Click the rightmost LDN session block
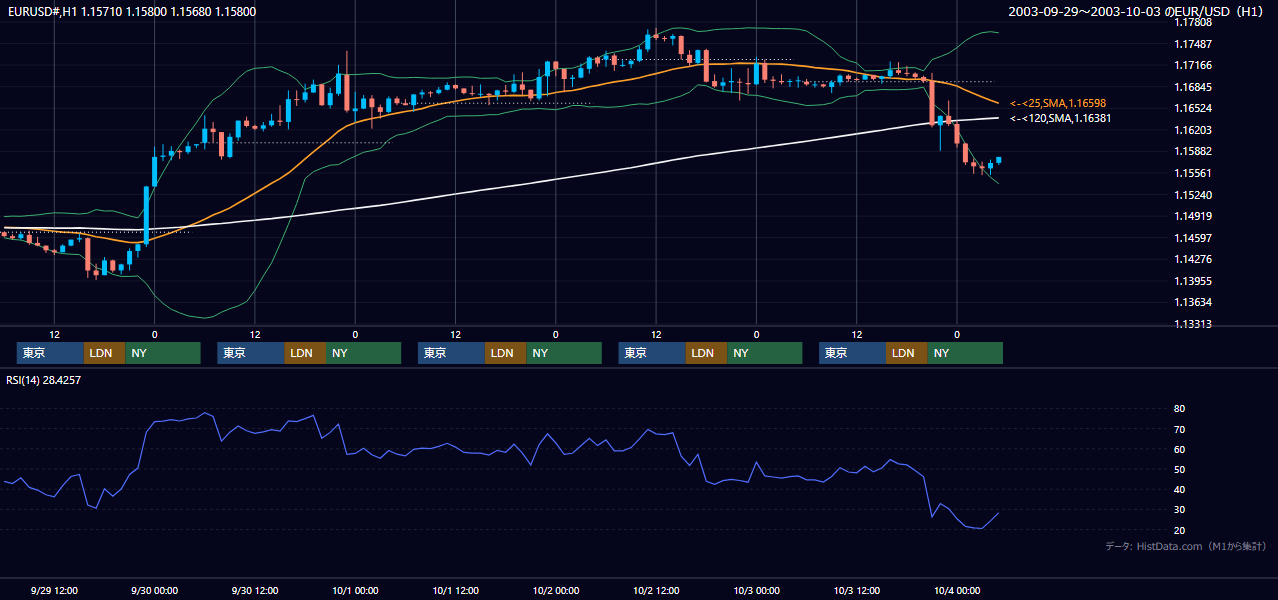The width and height of the screenshot is (1278, 600). (x=906, y=353)
